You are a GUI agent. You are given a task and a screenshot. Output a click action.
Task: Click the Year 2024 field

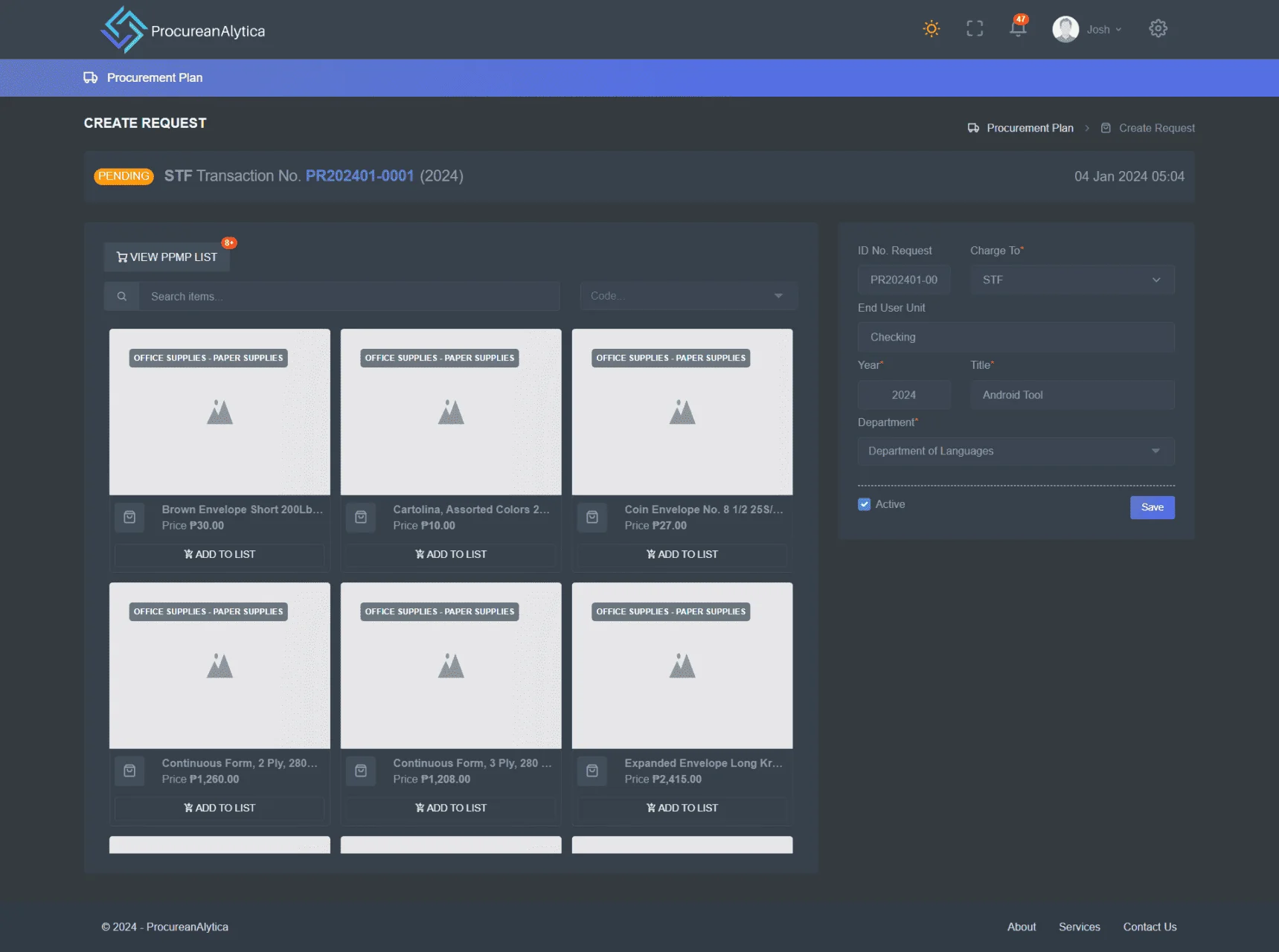(x=904, y=395)
